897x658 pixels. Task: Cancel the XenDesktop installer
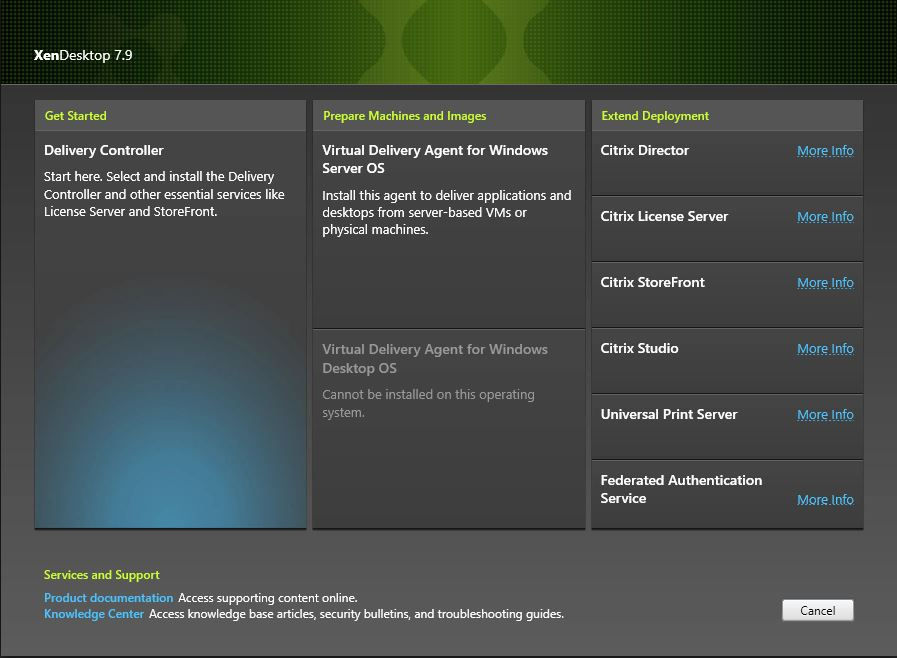(817, 611)
